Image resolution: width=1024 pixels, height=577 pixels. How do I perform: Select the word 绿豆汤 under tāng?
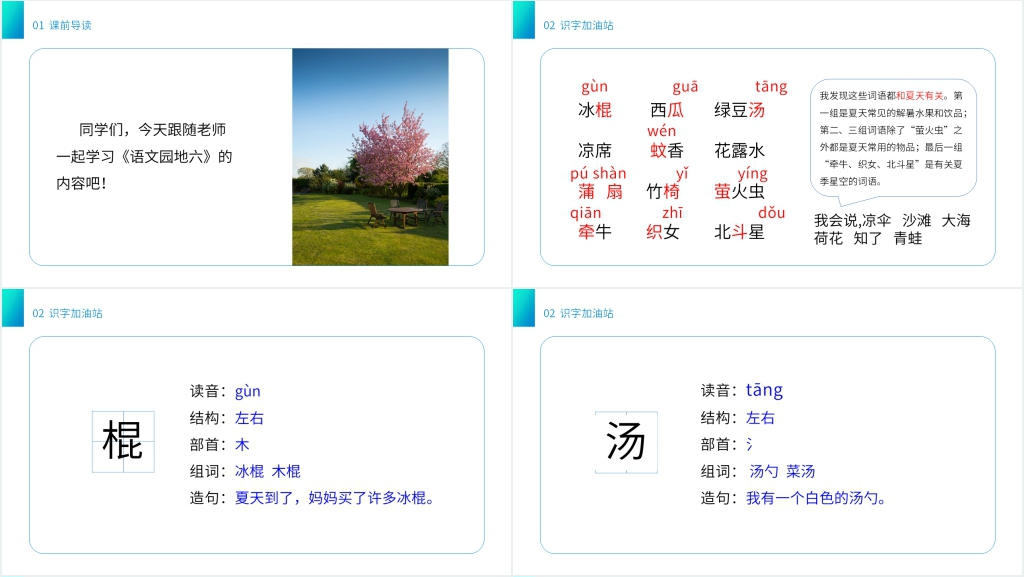tap(739, 110)
